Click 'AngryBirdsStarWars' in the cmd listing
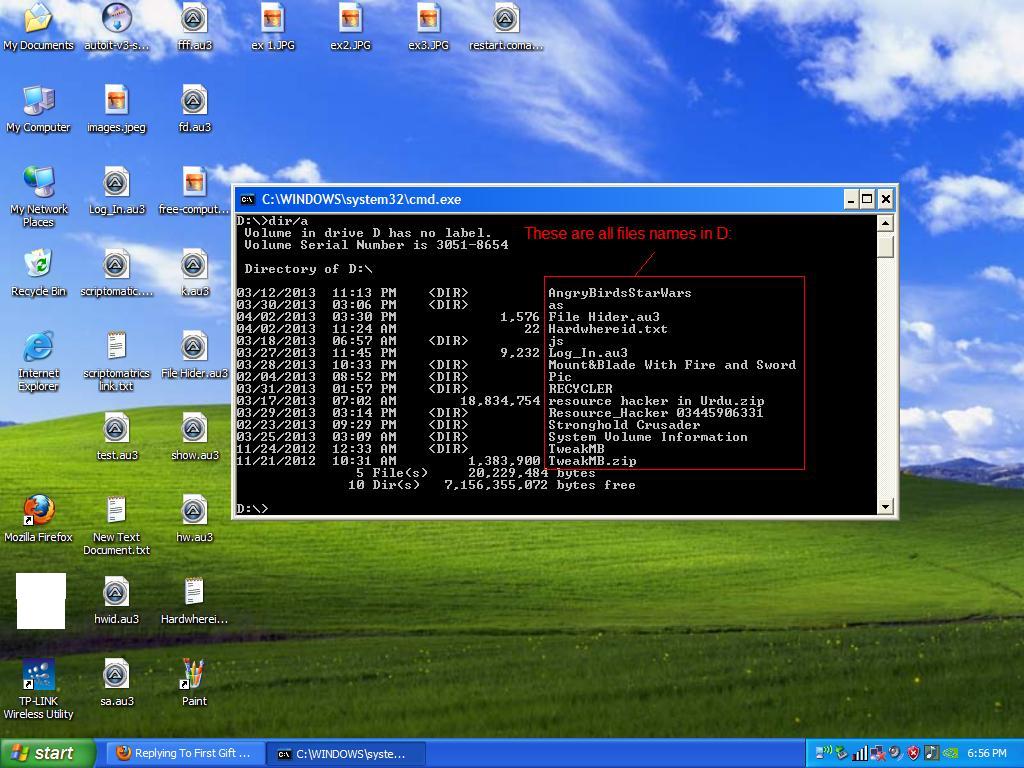This screenshot has height=768, width=1024. 620,293
